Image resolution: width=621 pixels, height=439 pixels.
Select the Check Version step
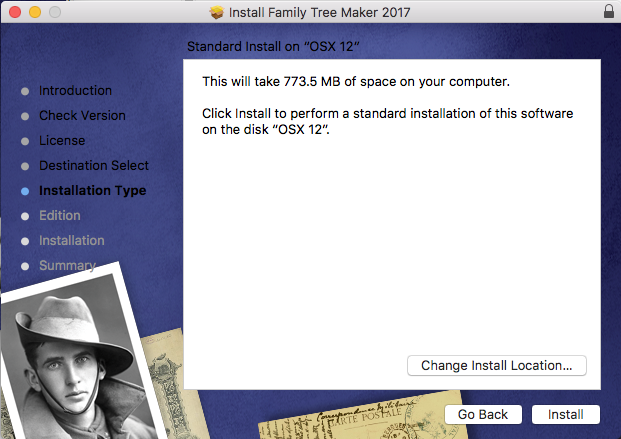click(x=82, y=116)
